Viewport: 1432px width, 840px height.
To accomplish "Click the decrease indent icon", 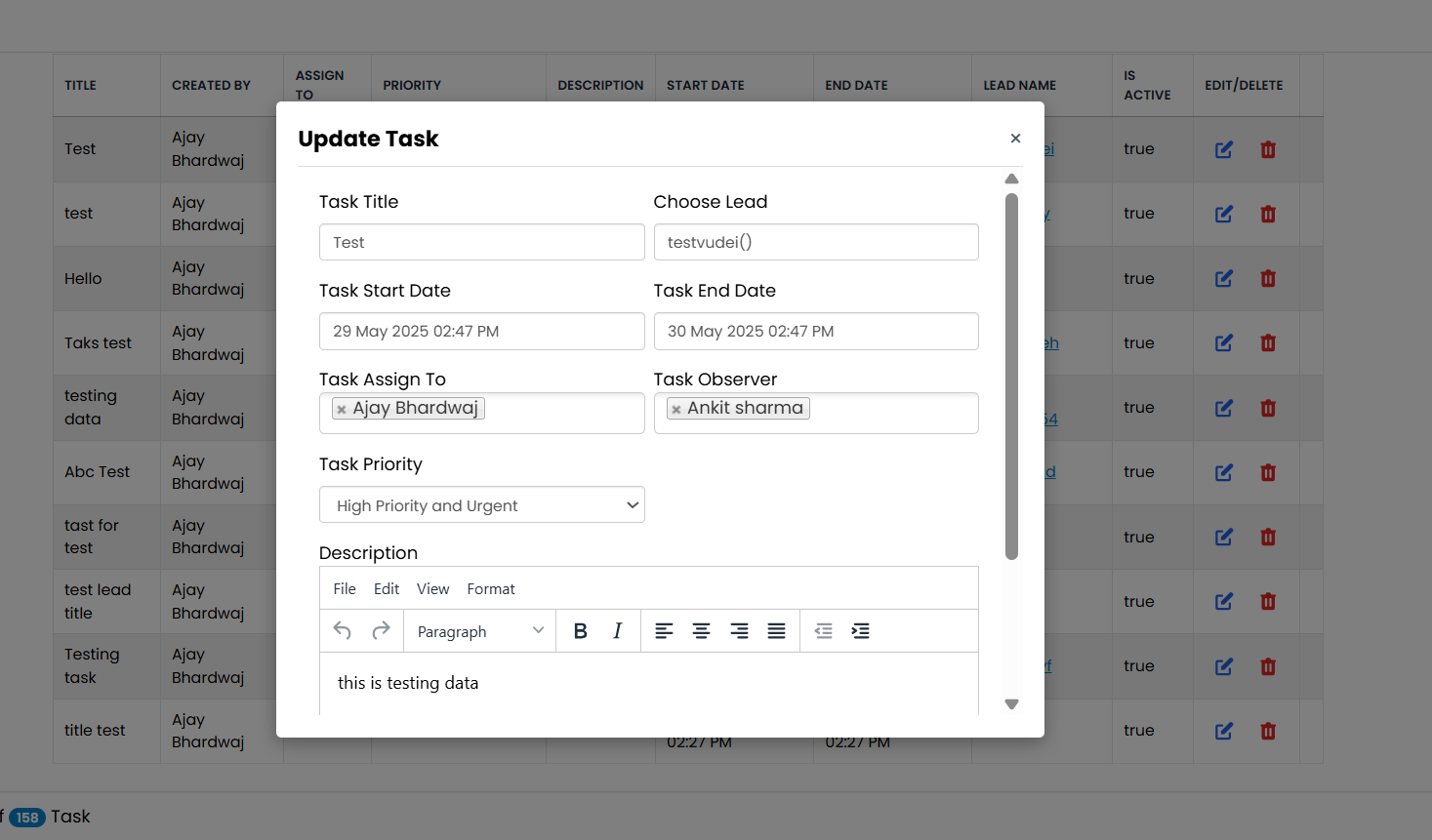I will pos(823,630).
